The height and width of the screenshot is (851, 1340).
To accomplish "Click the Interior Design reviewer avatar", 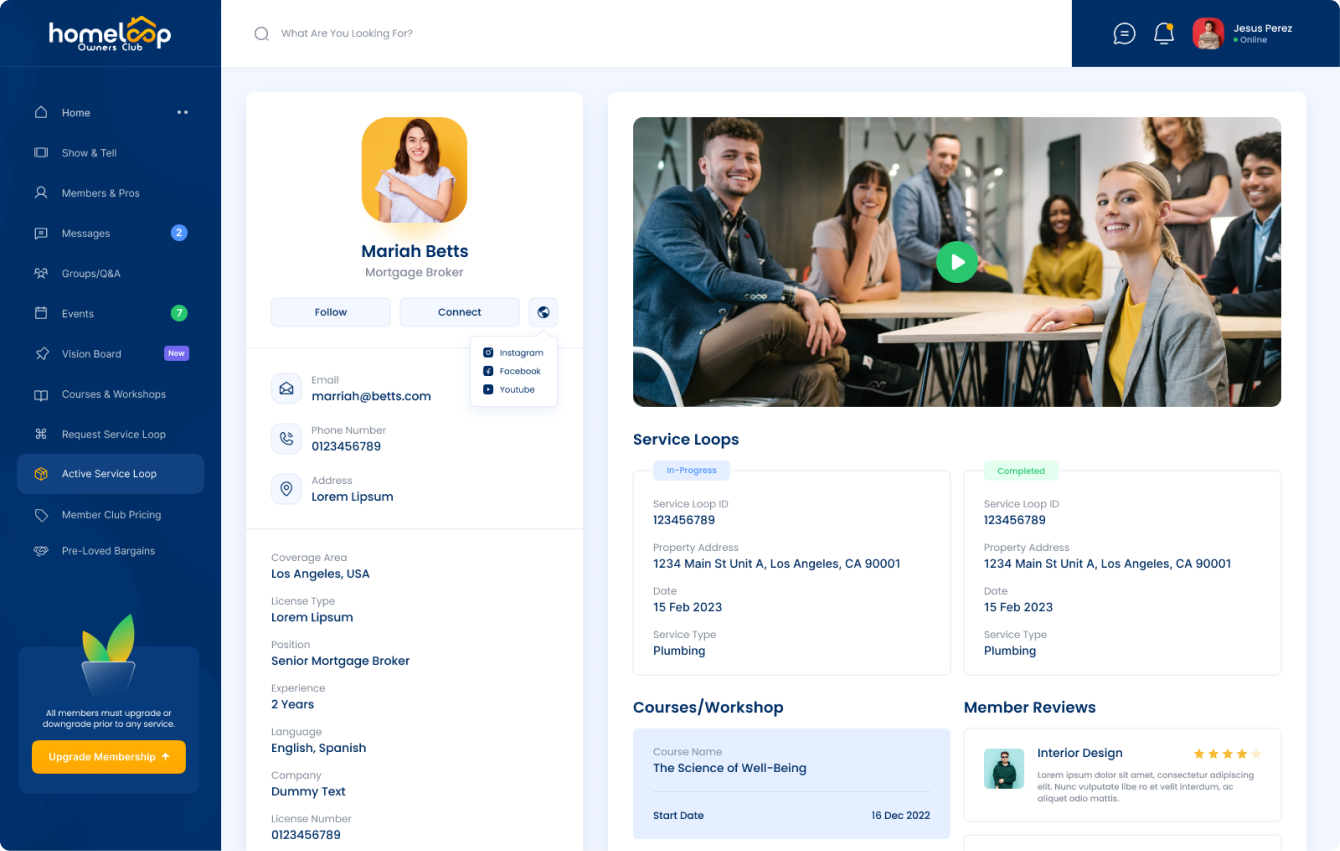I will pyautogui.click(x=1004, y=769).
